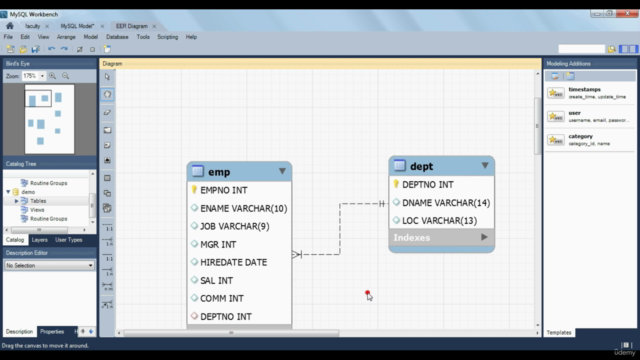Click the emp table title header
640x360 pixels.
point(239,171)
